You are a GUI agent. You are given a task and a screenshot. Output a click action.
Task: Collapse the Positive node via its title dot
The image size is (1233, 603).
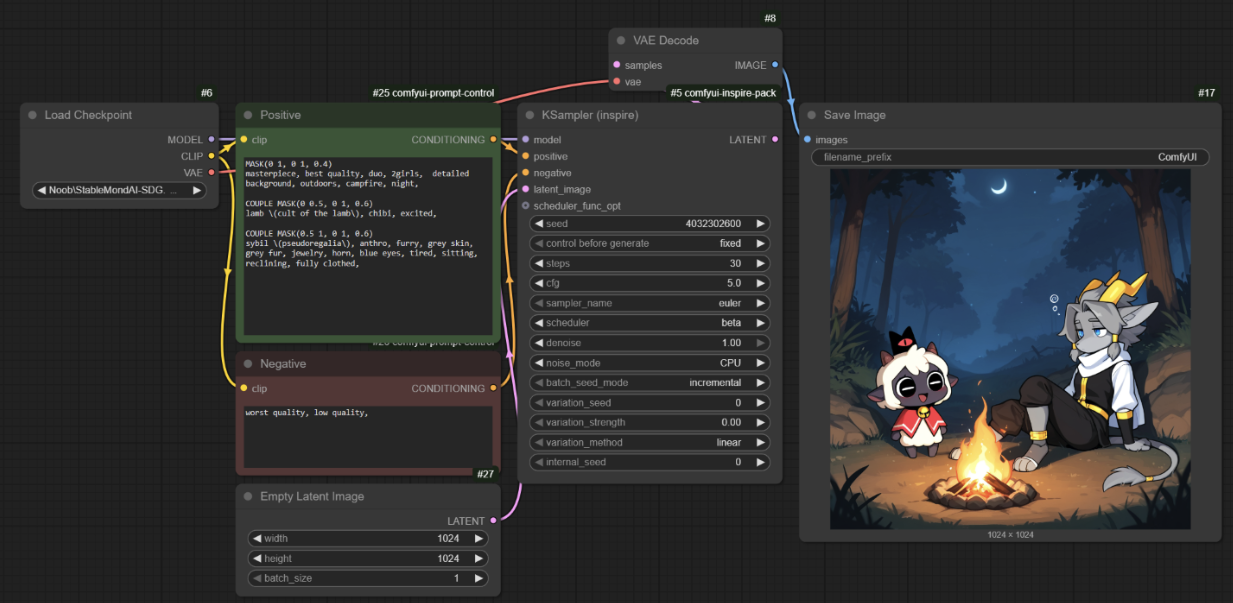[x=248, y=115]
